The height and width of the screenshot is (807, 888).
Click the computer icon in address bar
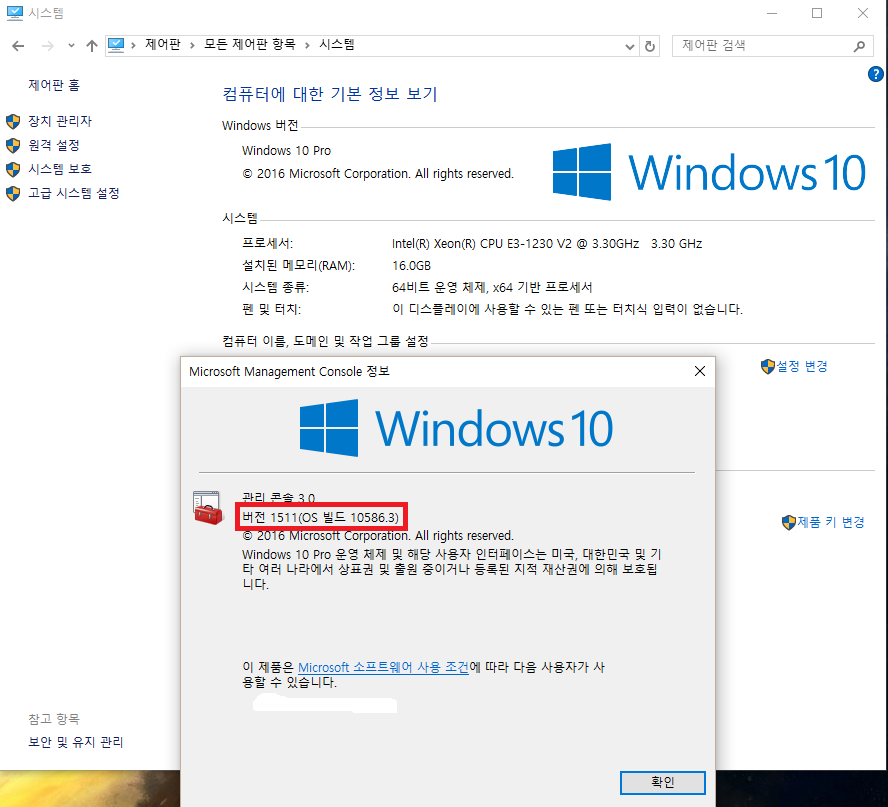click(116, 45)
